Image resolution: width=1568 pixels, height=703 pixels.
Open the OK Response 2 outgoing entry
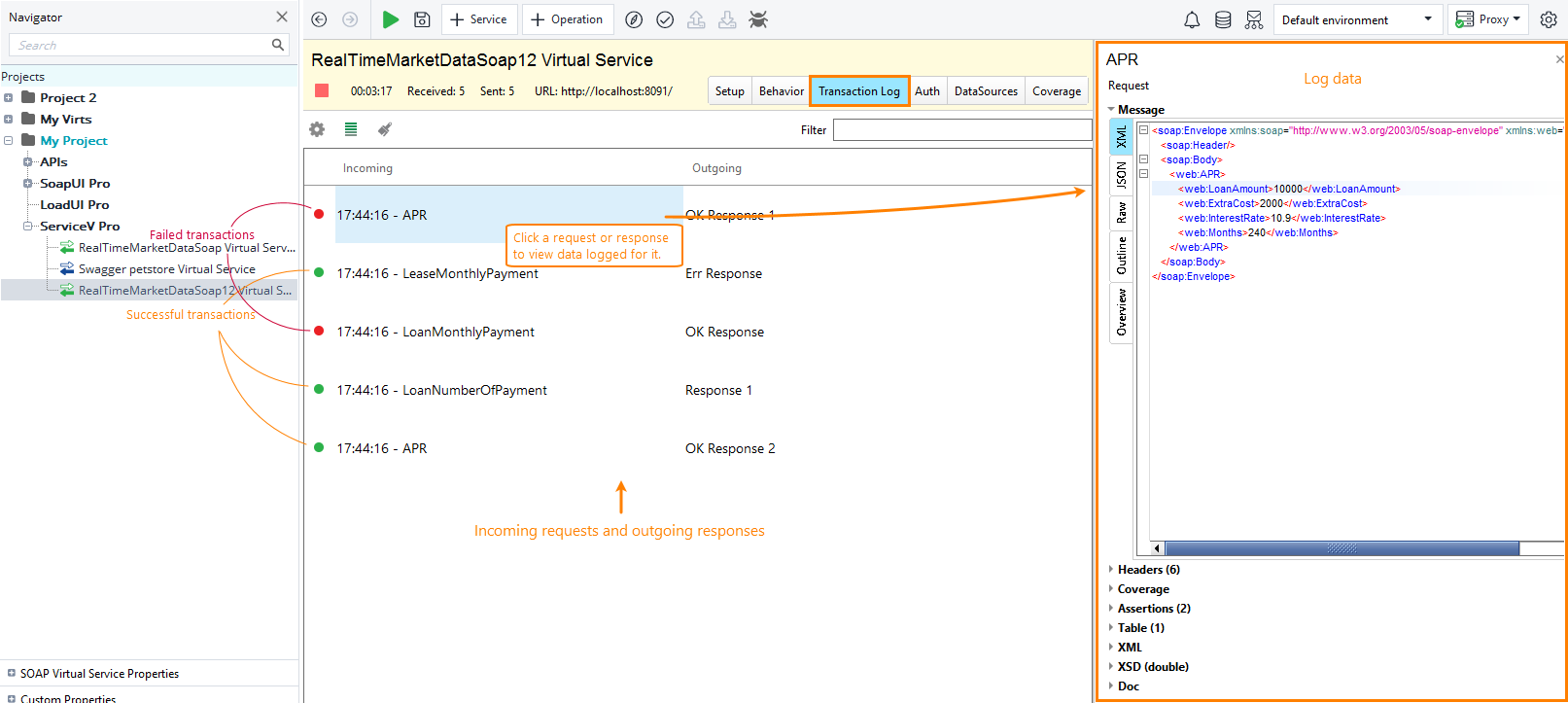pos(730,448)
